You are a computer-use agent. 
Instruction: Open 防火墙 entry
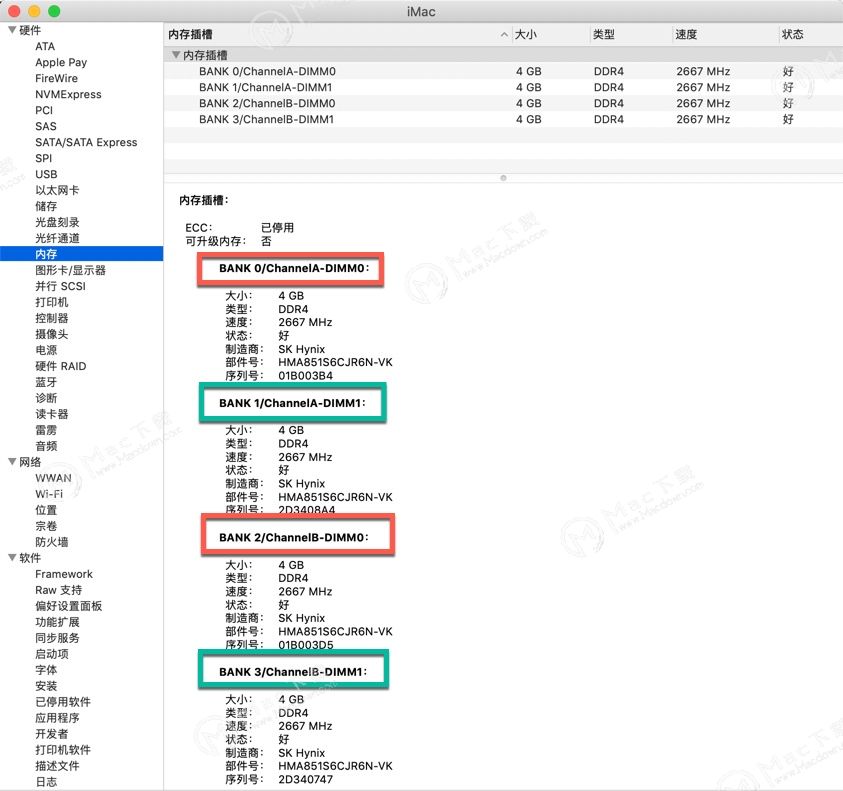pyautogui.click(x=52, y=542)
